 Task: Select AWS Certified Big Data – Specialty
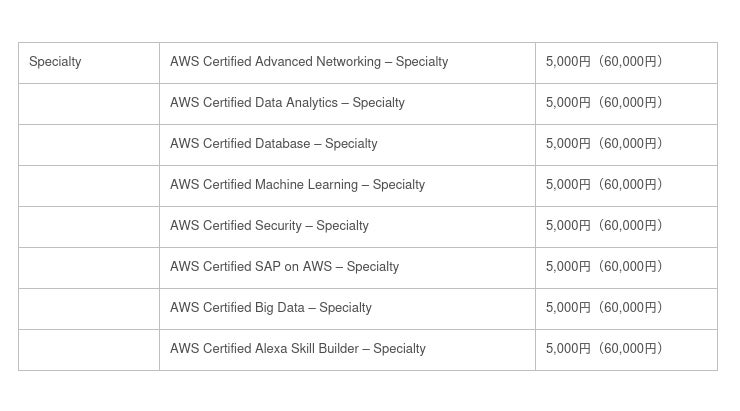coord(270,308)
